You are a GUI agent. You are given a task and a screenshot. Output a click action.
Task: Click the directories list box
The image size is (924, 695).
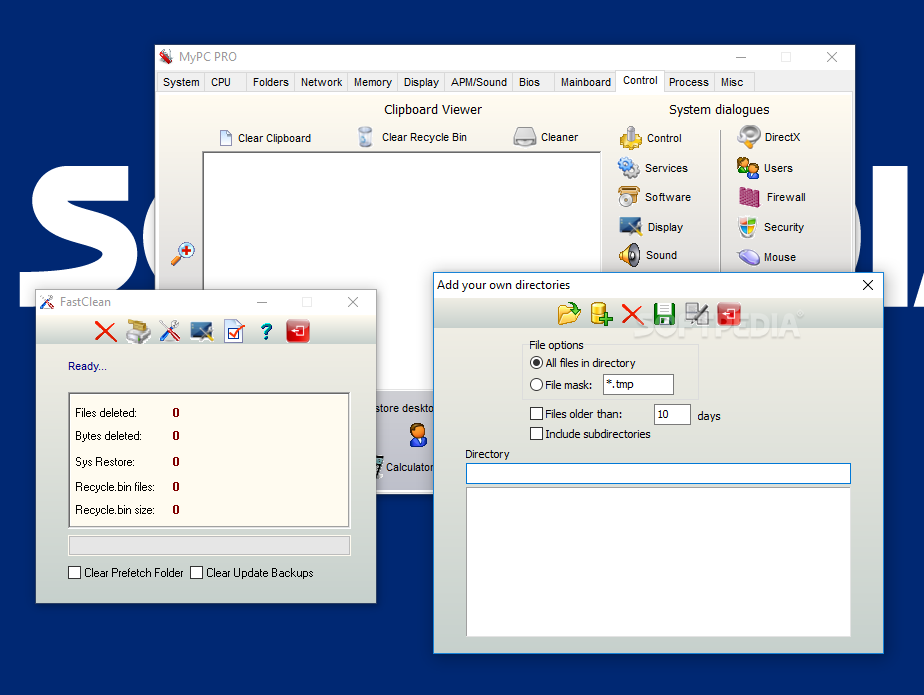pyautogui.click(x=658, y=562)
